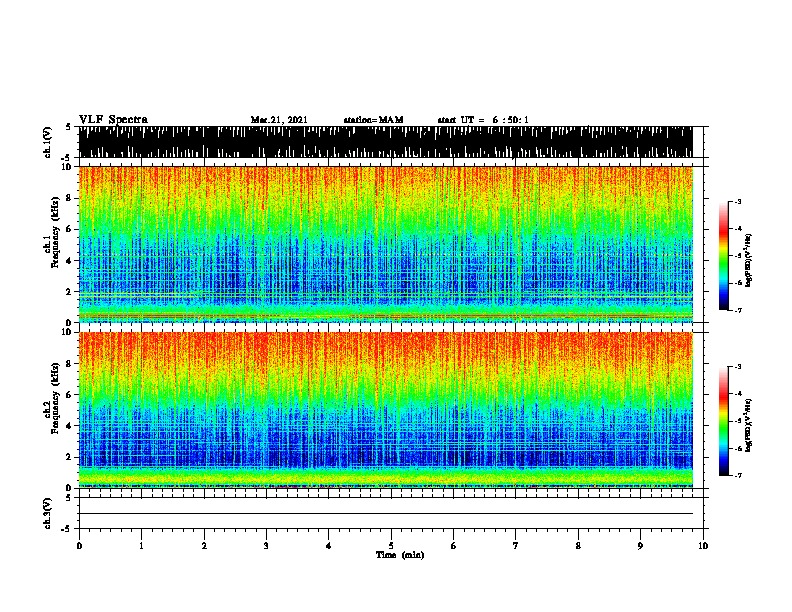Click the "-7" value on ch.2 colorbar
The width and height of the screenshot is (792, 612).
[738, 476]
